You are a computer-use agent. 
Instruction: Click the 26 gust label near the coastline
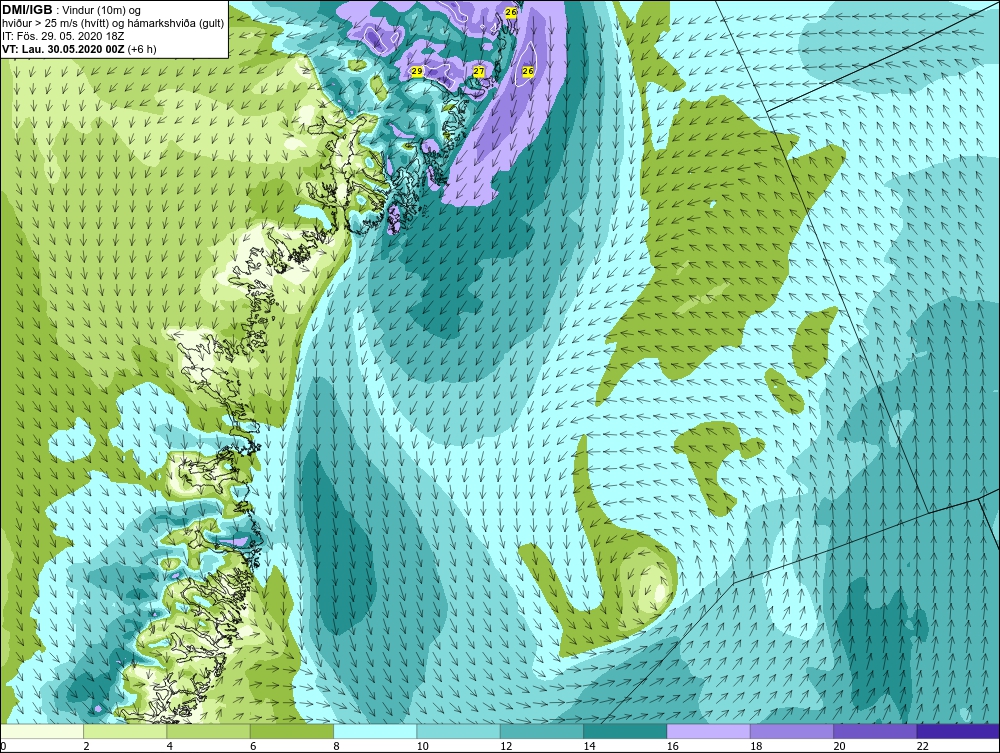(511, 12)
